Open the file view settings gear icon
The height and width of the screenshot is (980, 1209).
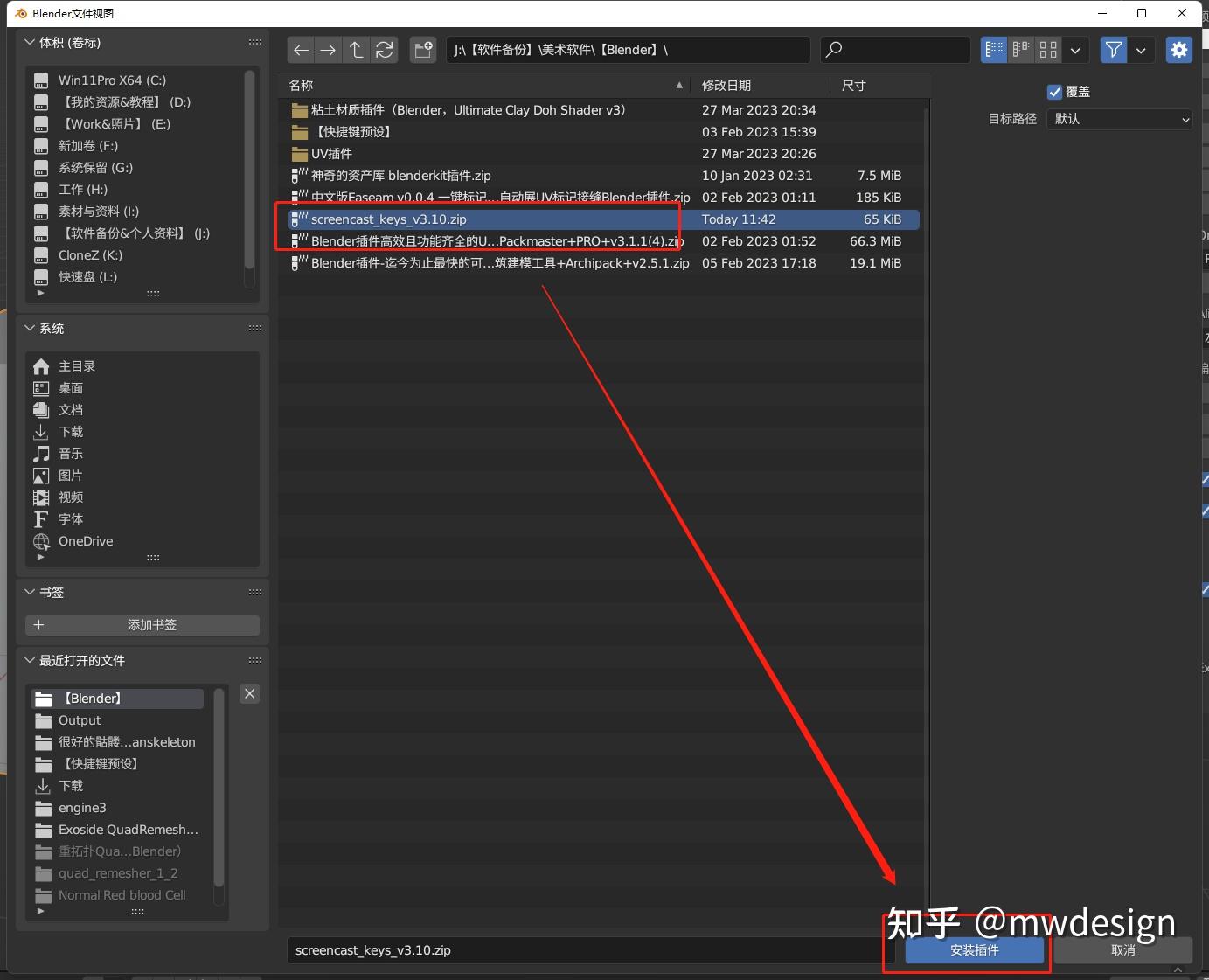pos(1178,50)
